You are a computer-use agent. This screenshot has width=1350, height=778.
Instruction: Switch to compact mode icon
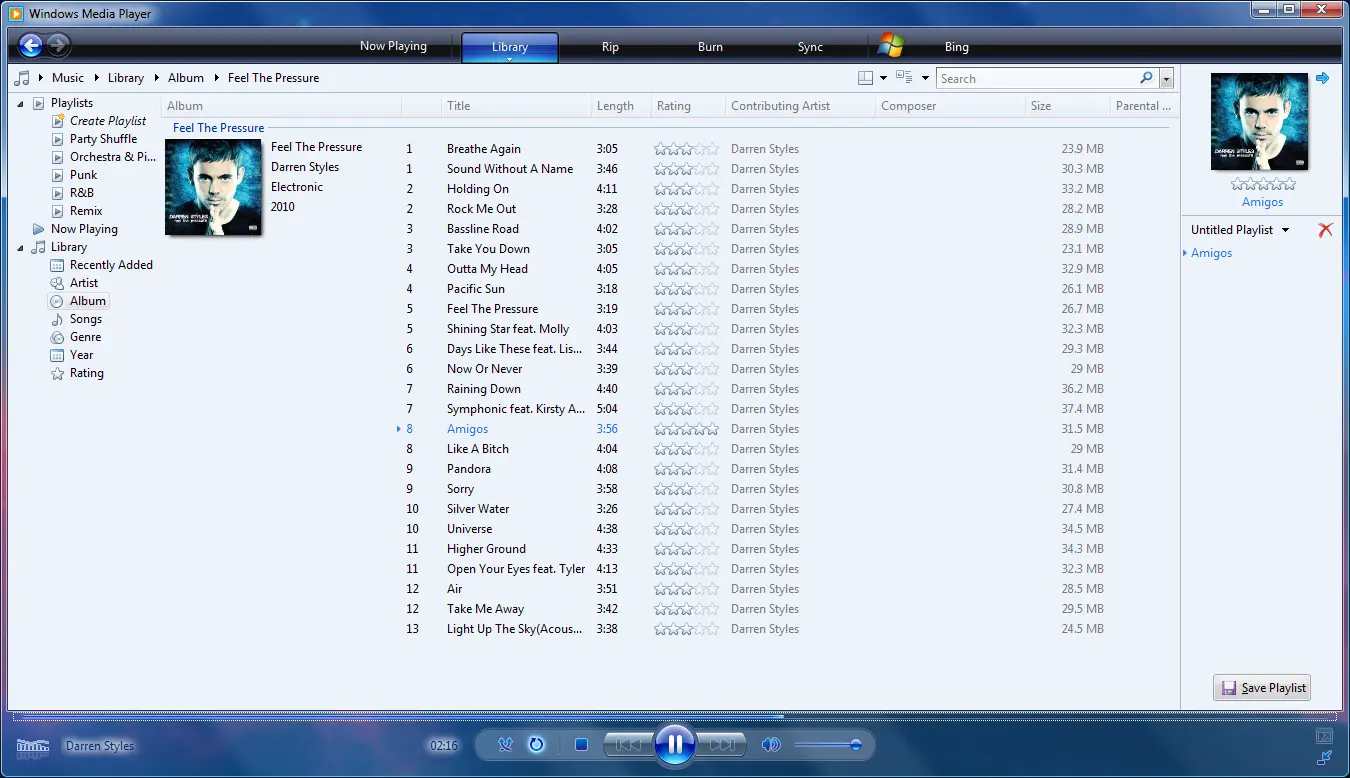tap(1324, 758)
